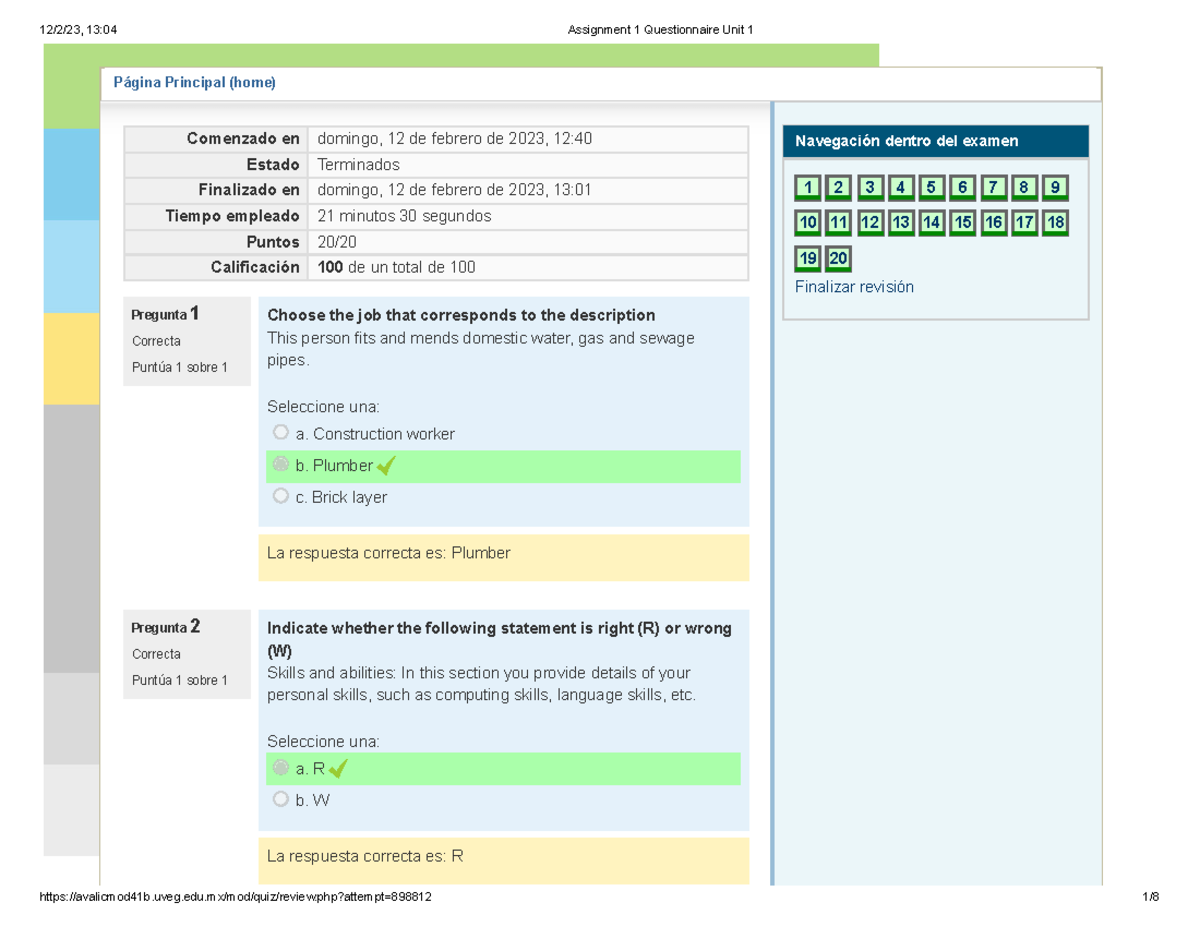Open question 19 navigation box
1200x927 pixels.
[x=808, y=259]
